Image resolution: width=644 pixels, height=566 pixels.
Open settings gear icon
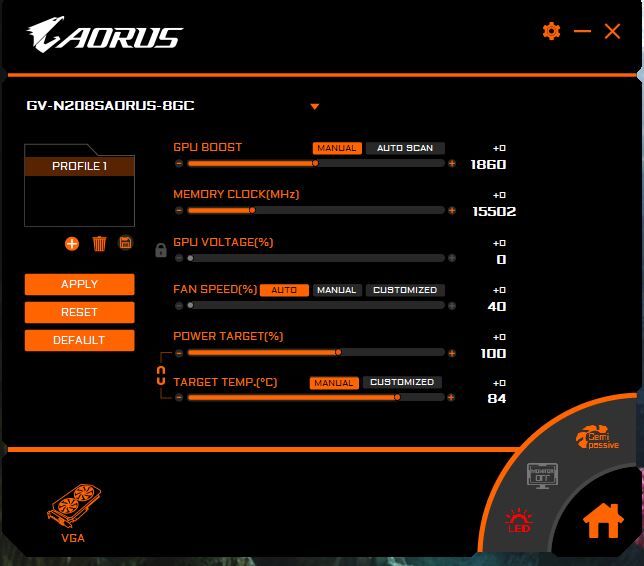[x=551, y=31]
